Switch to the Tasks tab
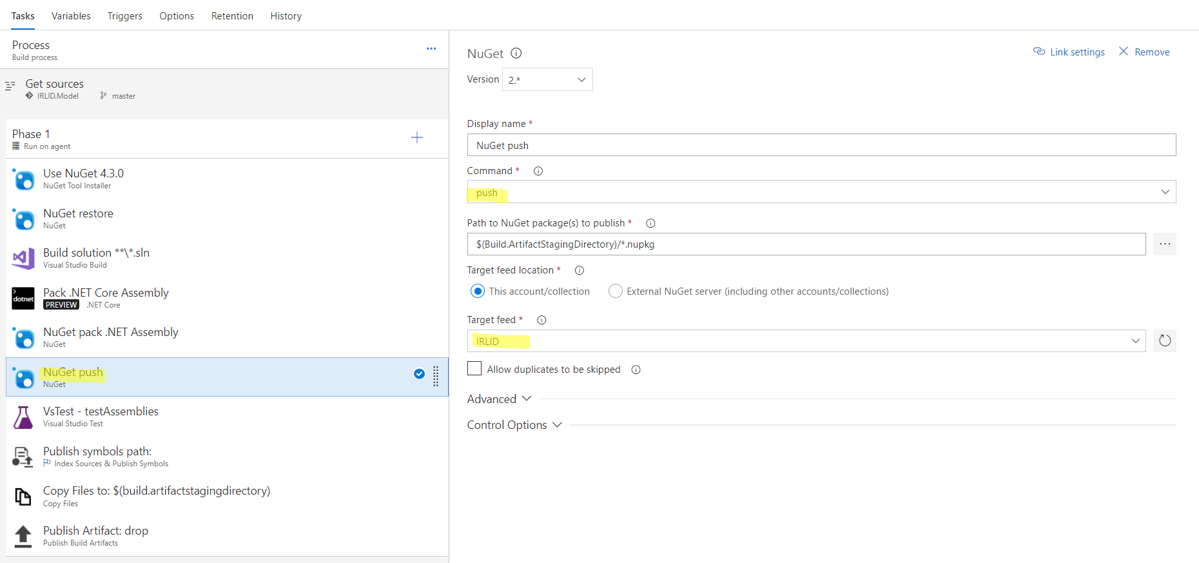The width and height of the screenshot is (1199, 563). point(22,15)
